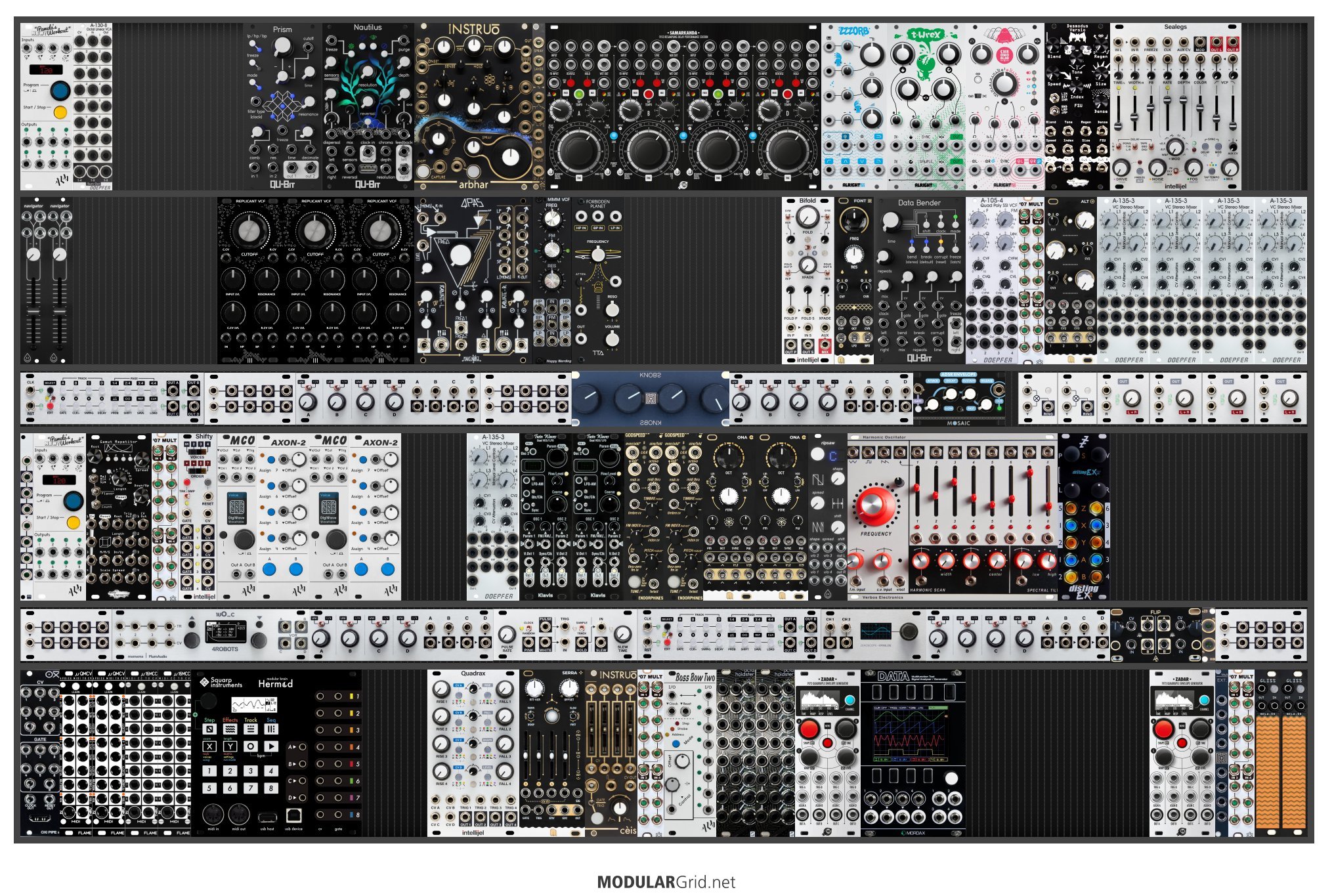Click the record circle button on Hermod
1334x896 pixels.
251,746
